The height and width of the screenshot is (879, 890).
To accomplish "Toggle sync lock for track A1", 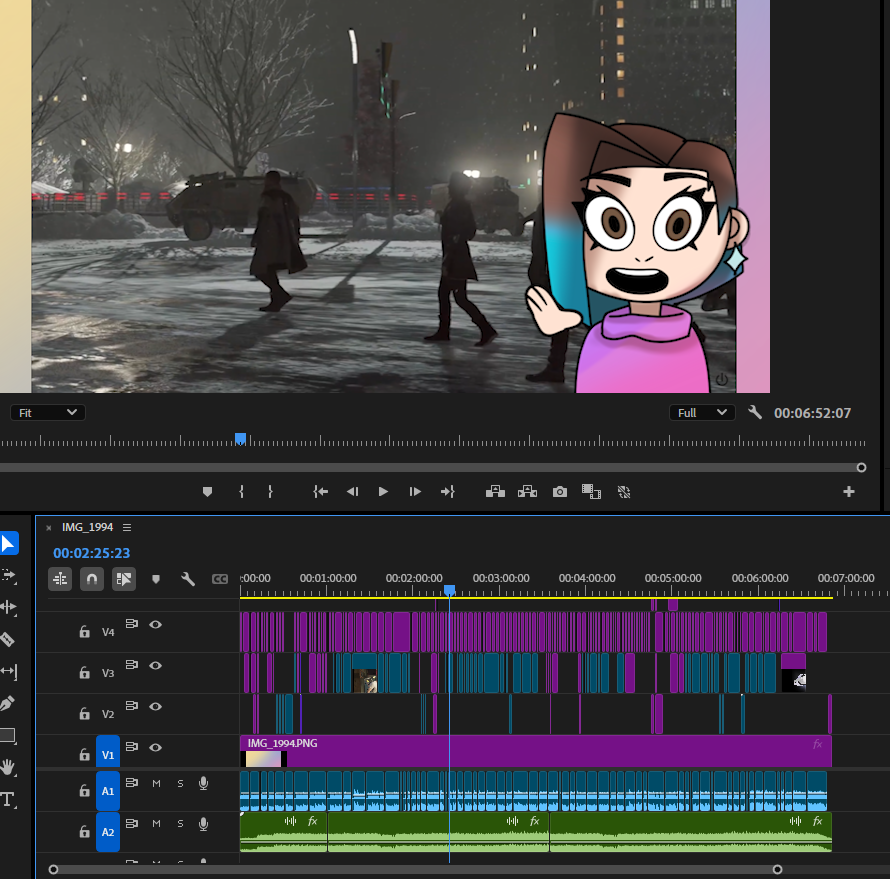I will (132, 783).
